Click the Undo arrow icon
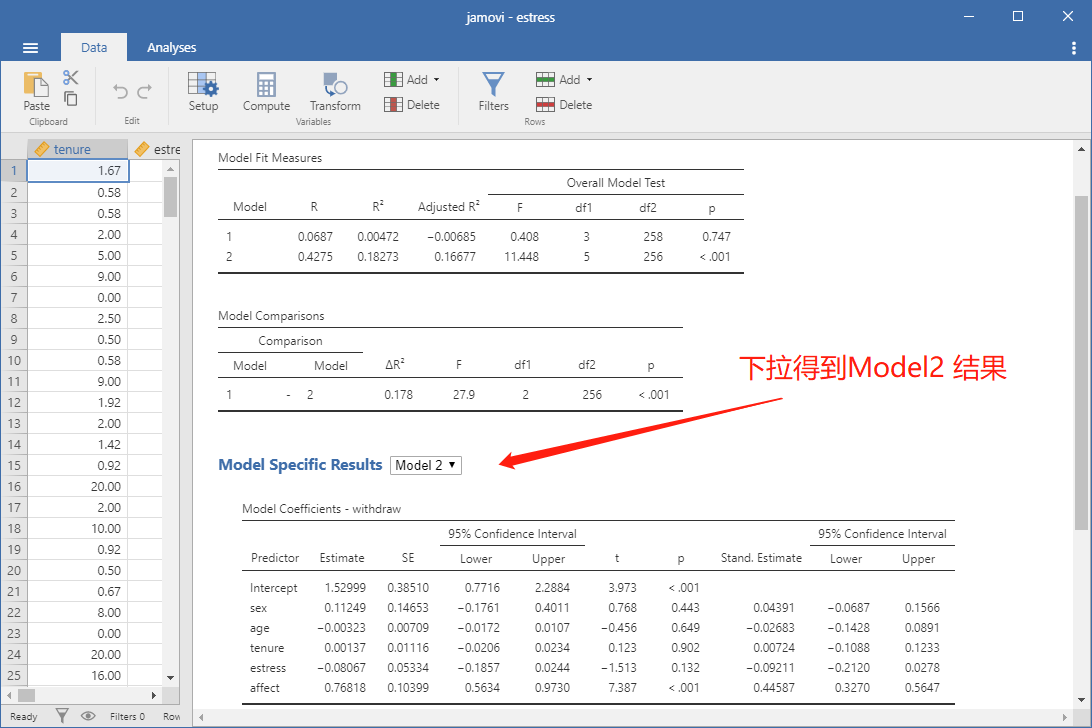This screenshot has width=1092, height=728. pyautogui.click(x=120, y=91)
